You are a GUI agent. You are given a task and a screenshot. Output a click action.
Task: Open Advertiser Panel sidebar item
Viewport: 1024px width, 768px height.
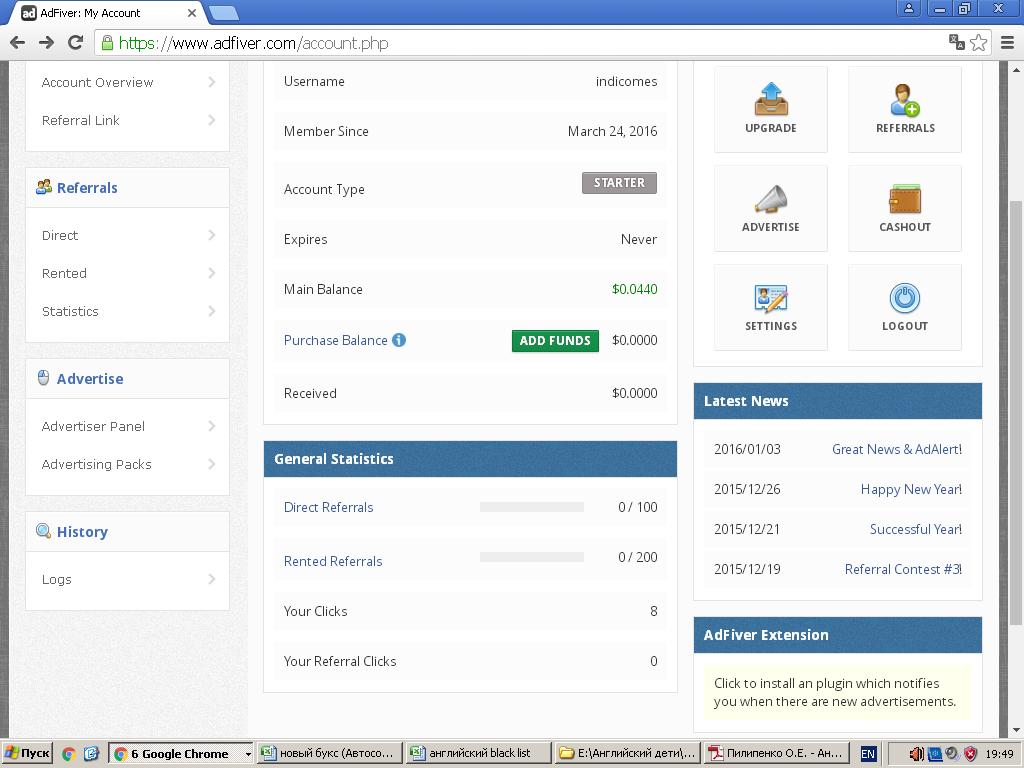coord(128,426)
